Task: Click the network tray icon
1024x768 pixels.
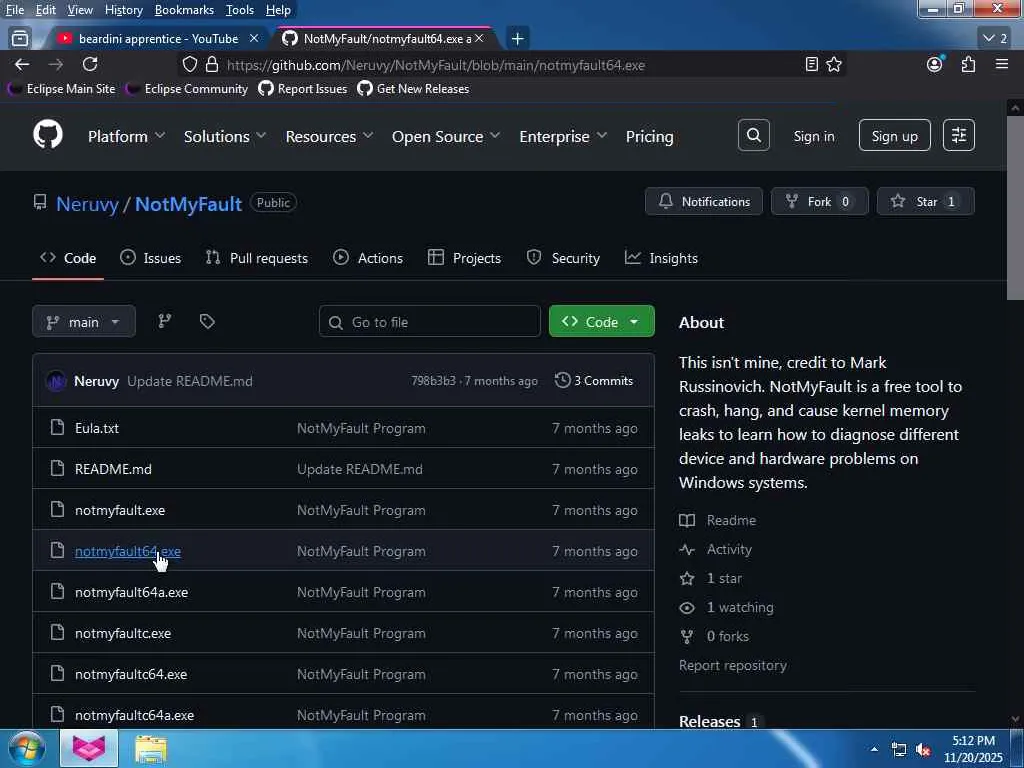Action: click(x=899, y=750)
